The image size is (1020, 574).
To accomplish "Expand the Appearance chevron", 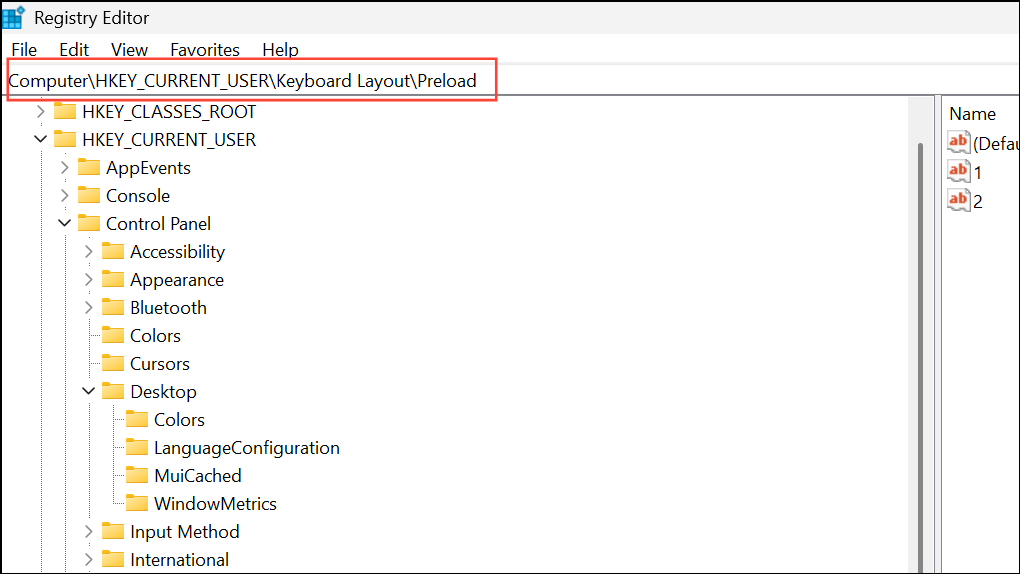I will pyautogui.click(x=88, y=279).
